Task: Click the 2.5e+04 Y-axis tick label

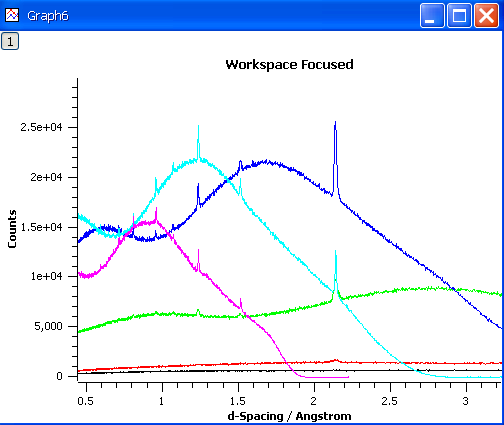Action: 41,127
